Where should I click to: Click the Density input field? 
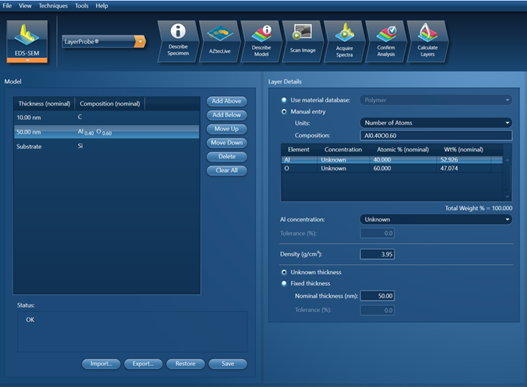point(377,254)
